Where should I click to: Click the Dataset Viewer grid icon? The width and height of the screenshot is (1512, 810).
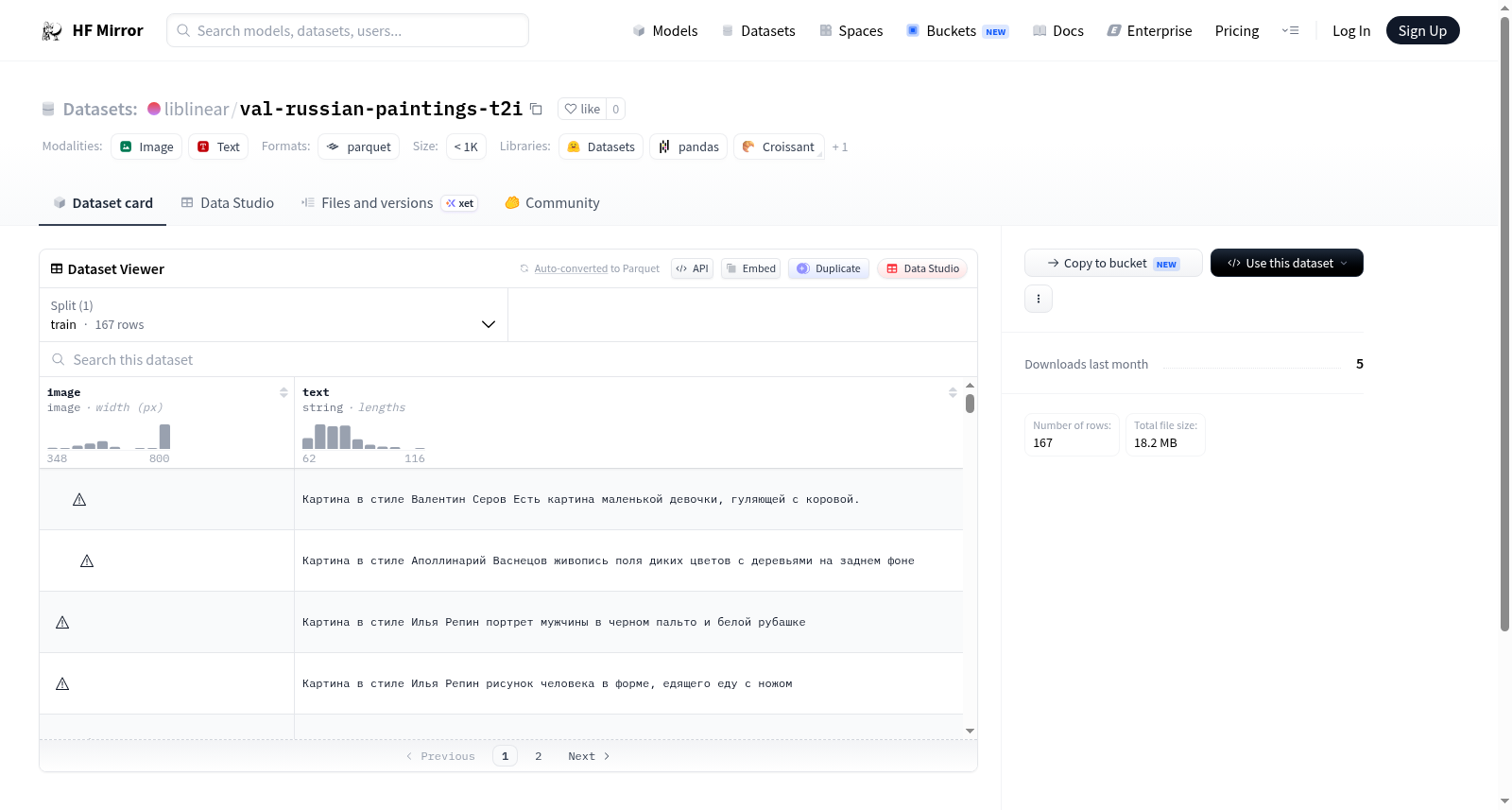click(57, 268)
